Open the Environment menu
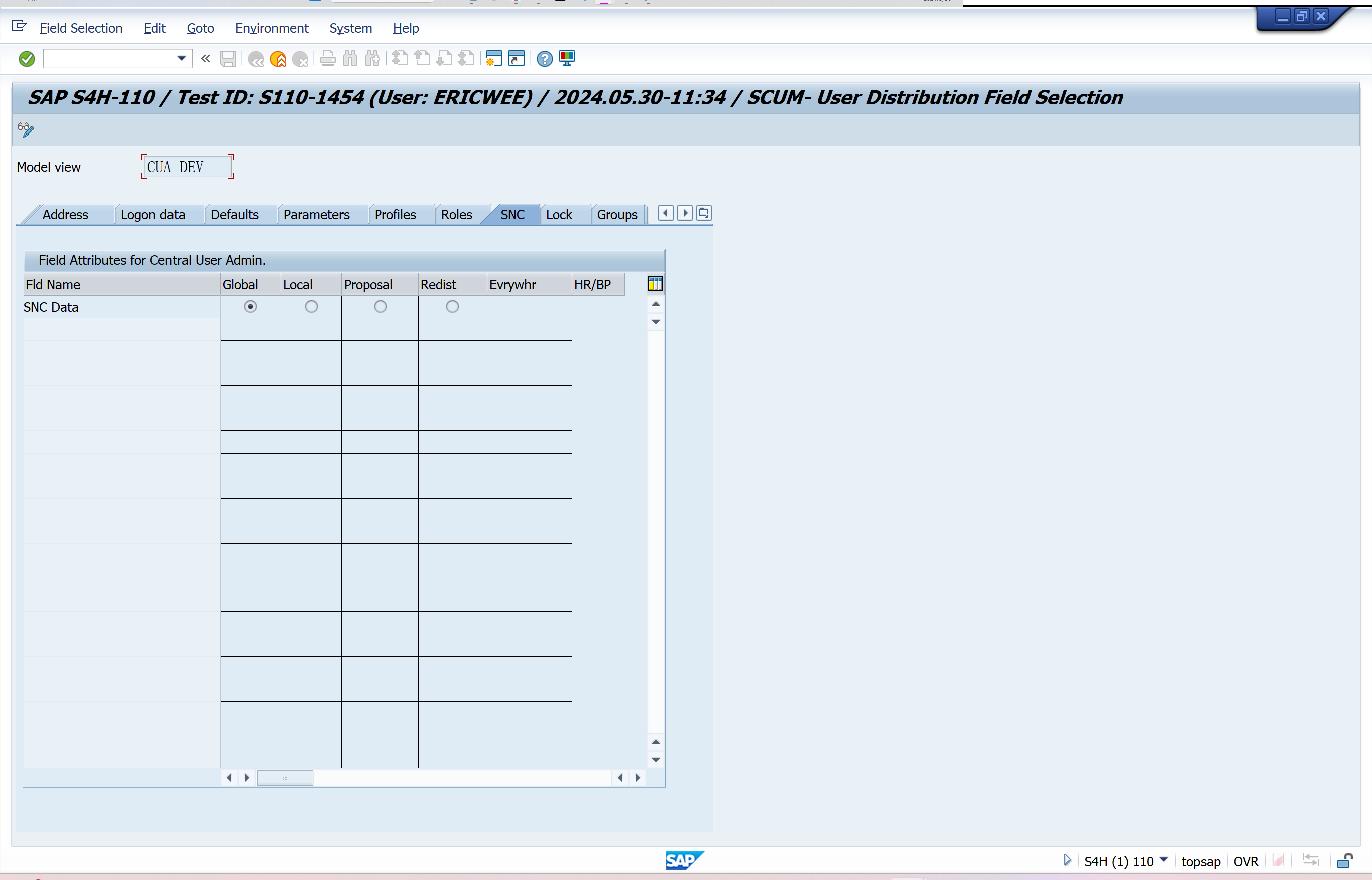Screen dimensions: 1372x880 pos(271,28)
